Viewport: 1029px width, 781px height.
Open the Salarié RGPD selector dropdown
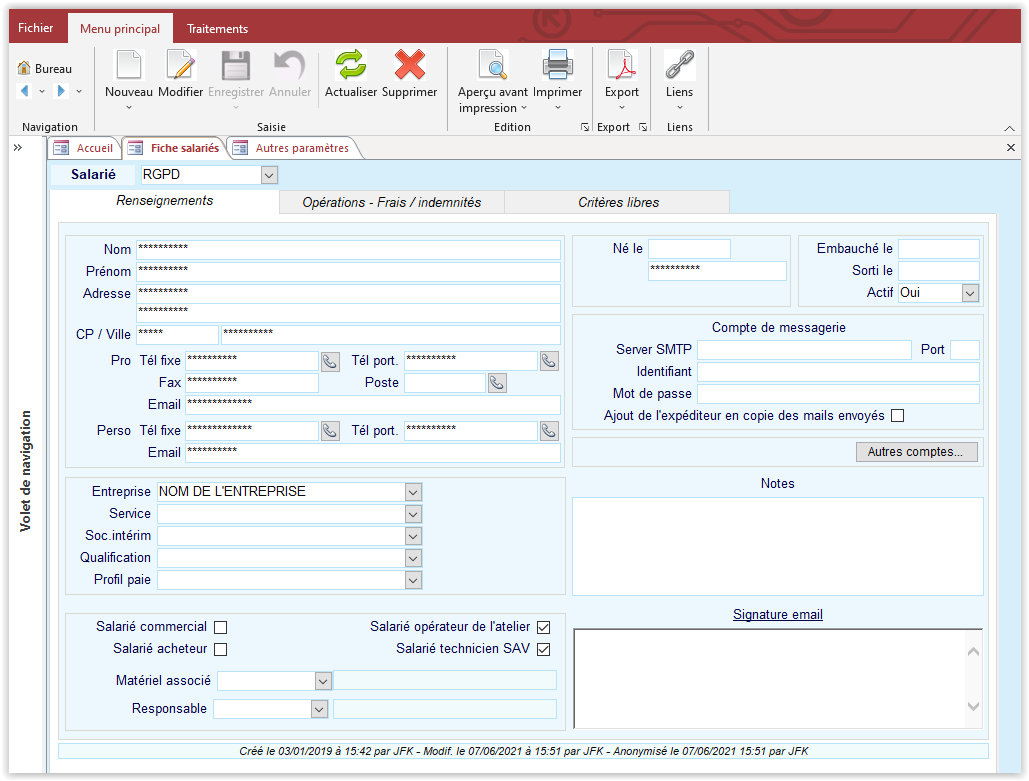point(268,175)
